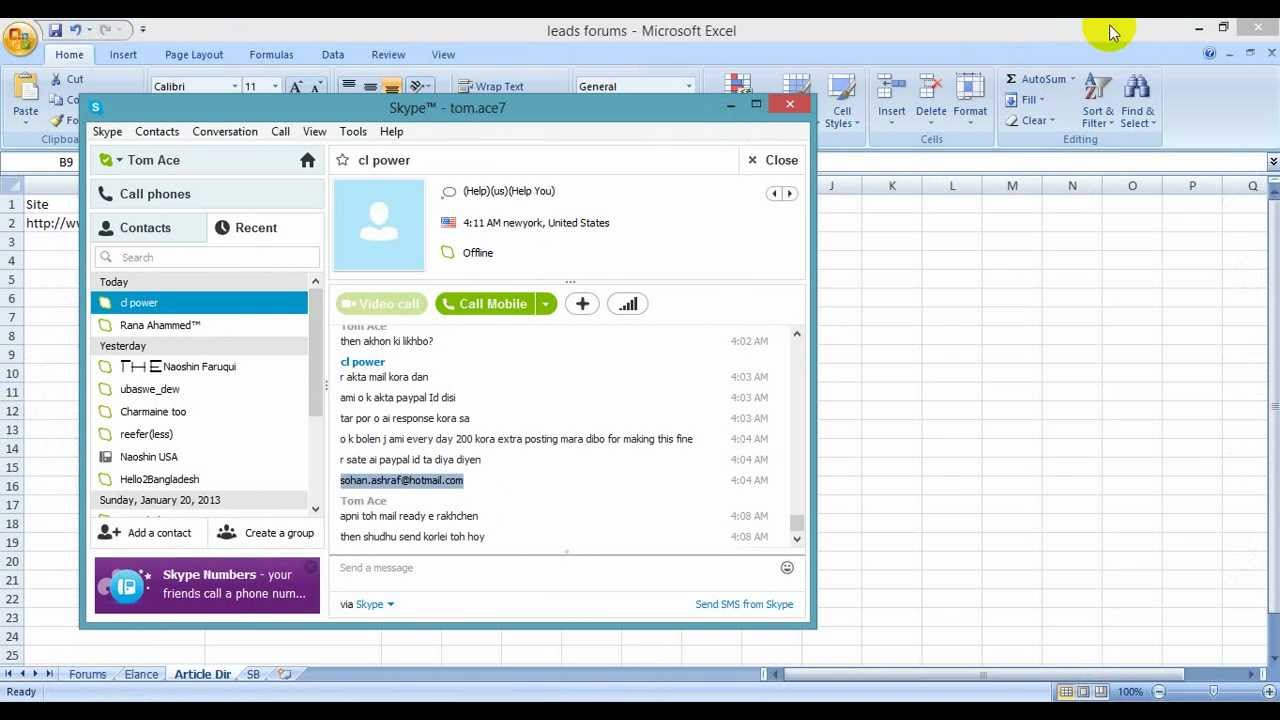Image resolution: width=1280 pixels, height=720 pixels.
Task: Select Rana Ahammed contact in list
Action: [199, 325]
